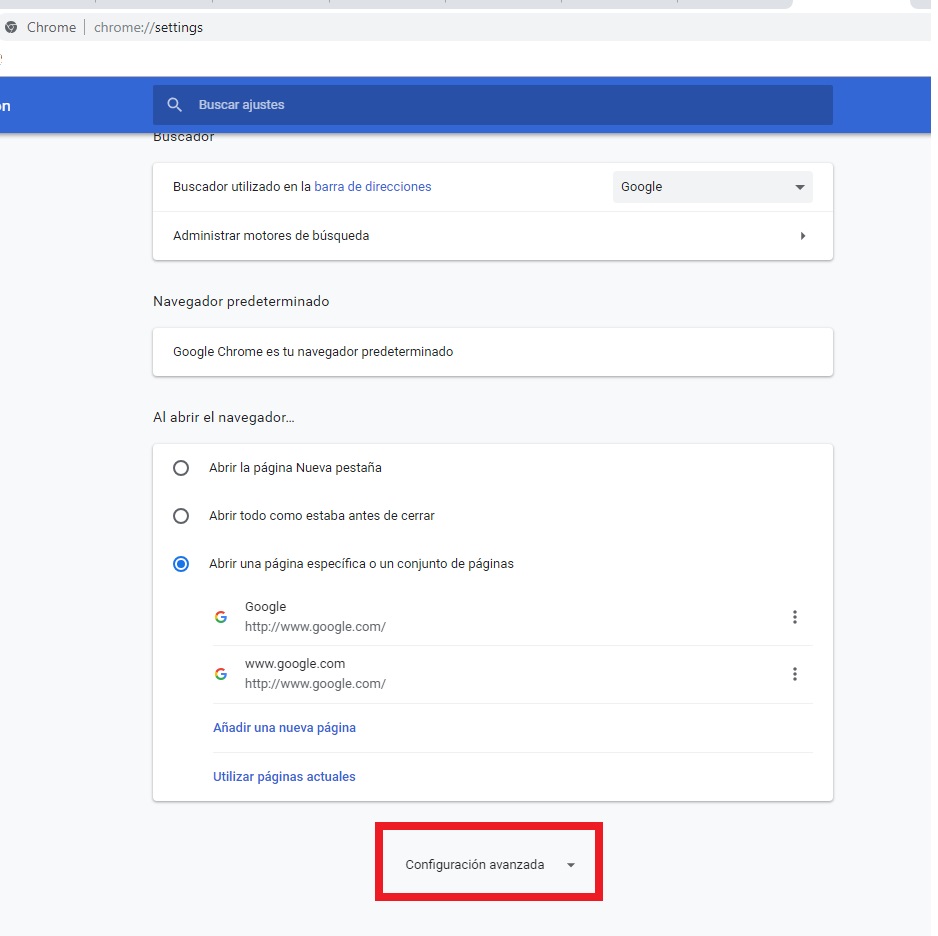The width and height of the screenshot is (938, 936).
Task: Click 'Añadir una nueva página' link
Action: click(284, 728)
